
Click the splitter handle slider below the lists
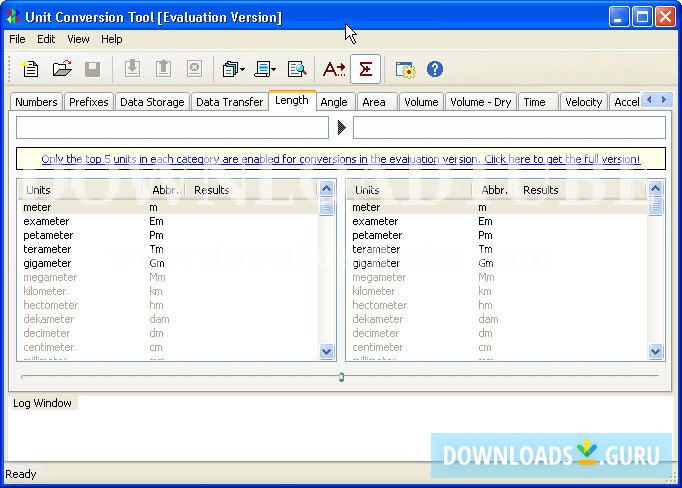341,377
